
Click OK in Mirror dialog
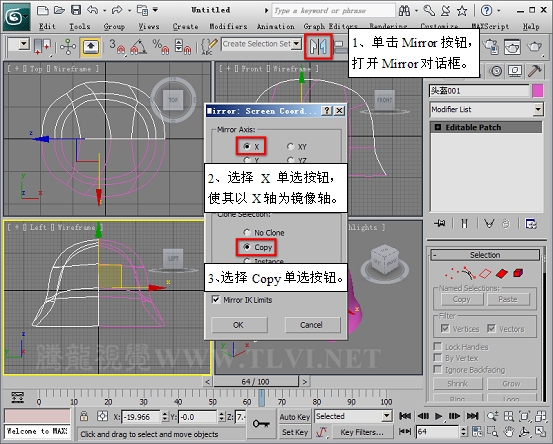[239, 325]
